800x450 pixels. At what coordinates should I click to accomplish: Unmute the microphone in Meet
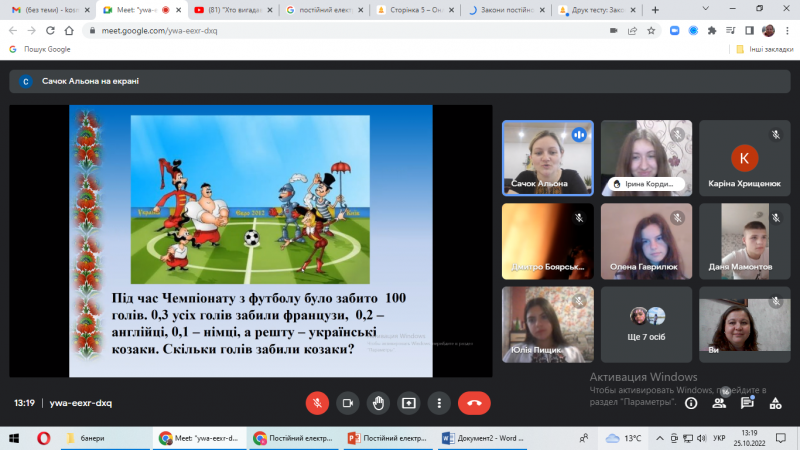click(317, 403)
